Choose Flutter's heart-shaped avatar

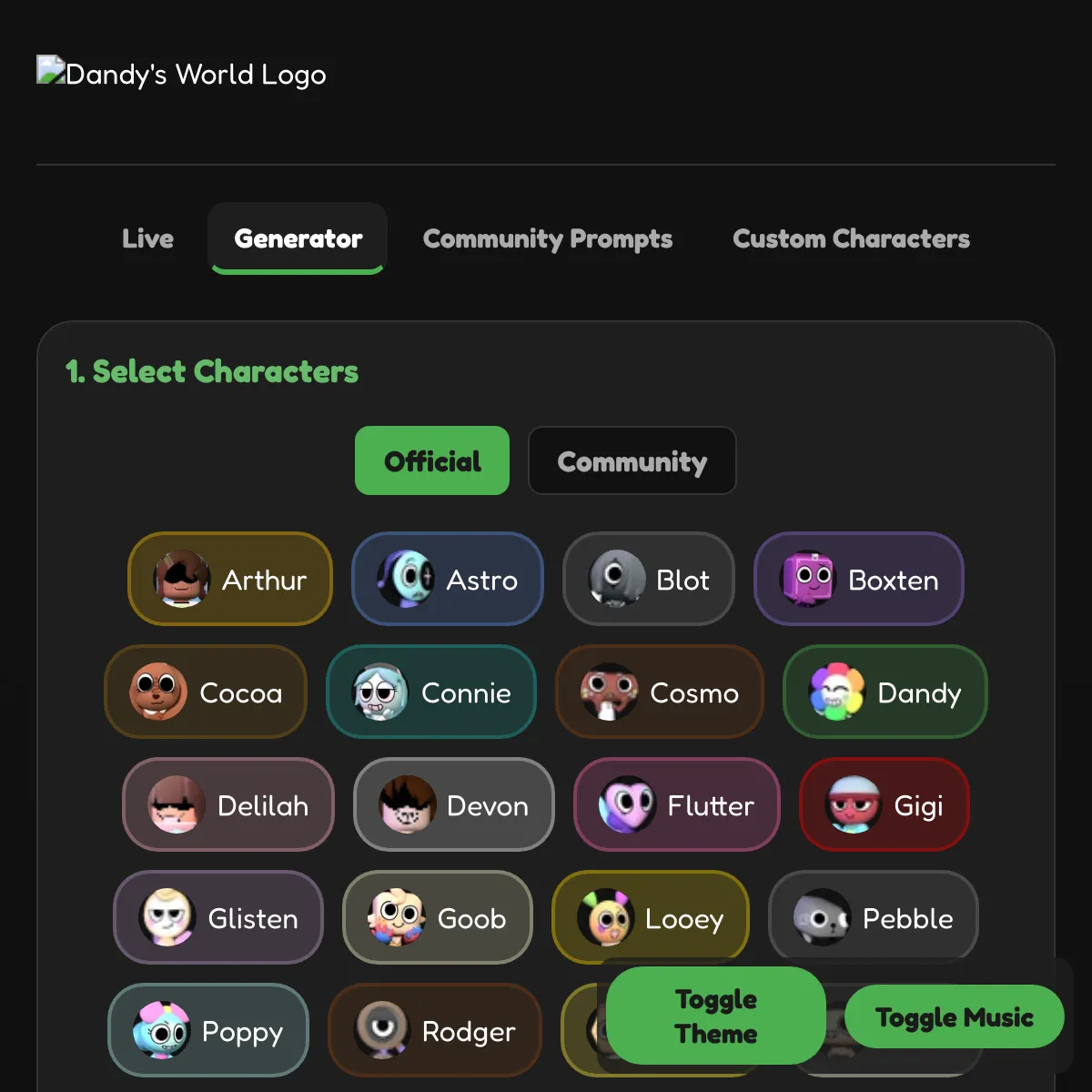pyautogui.click(x=627, y=804)
